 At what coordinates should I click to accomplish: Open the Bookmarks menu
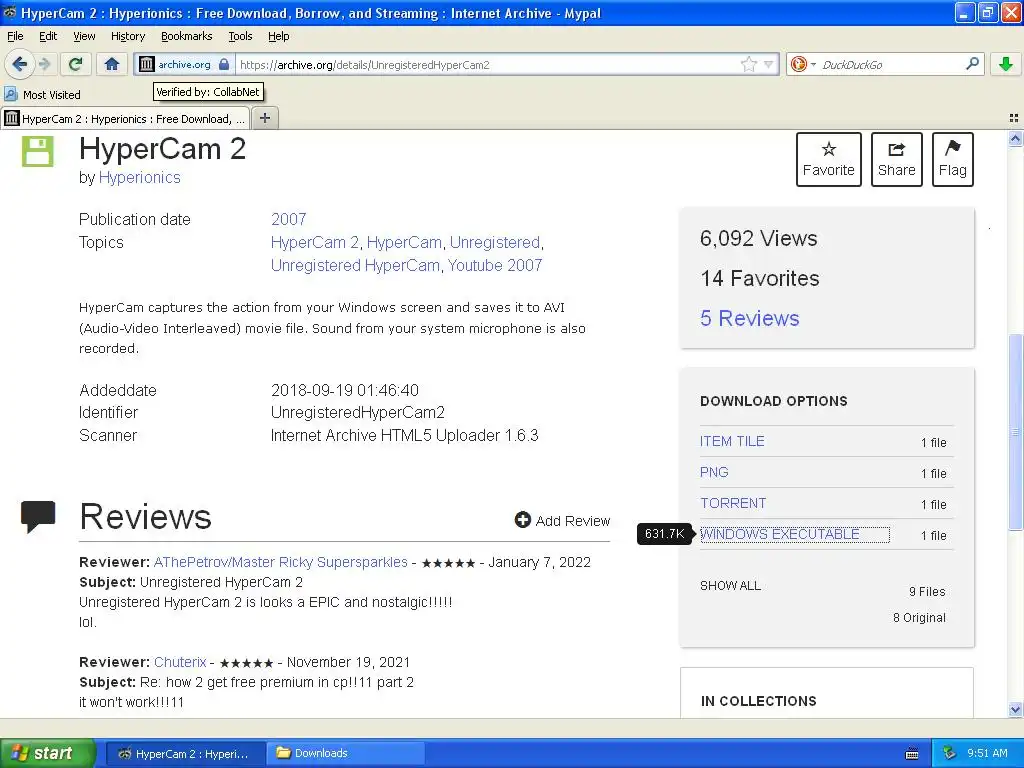pyautogui.click(x=186, y=36)
